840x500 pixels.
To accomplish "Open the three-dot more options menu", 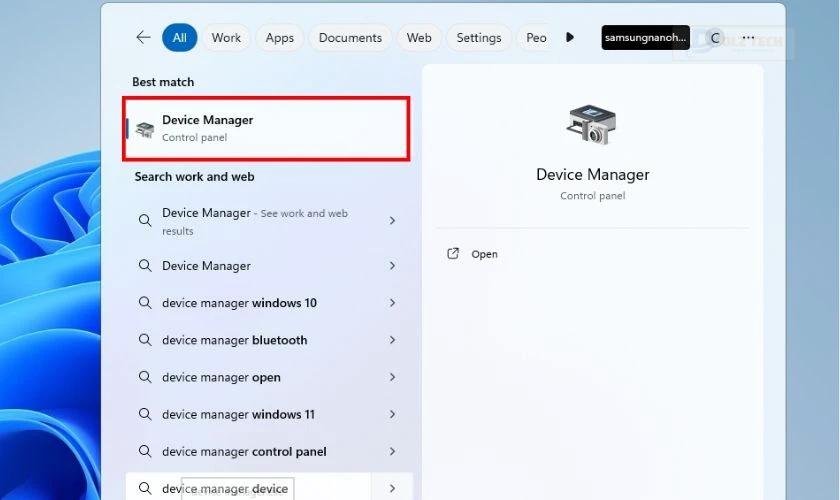I will click(x=748, y=38).
